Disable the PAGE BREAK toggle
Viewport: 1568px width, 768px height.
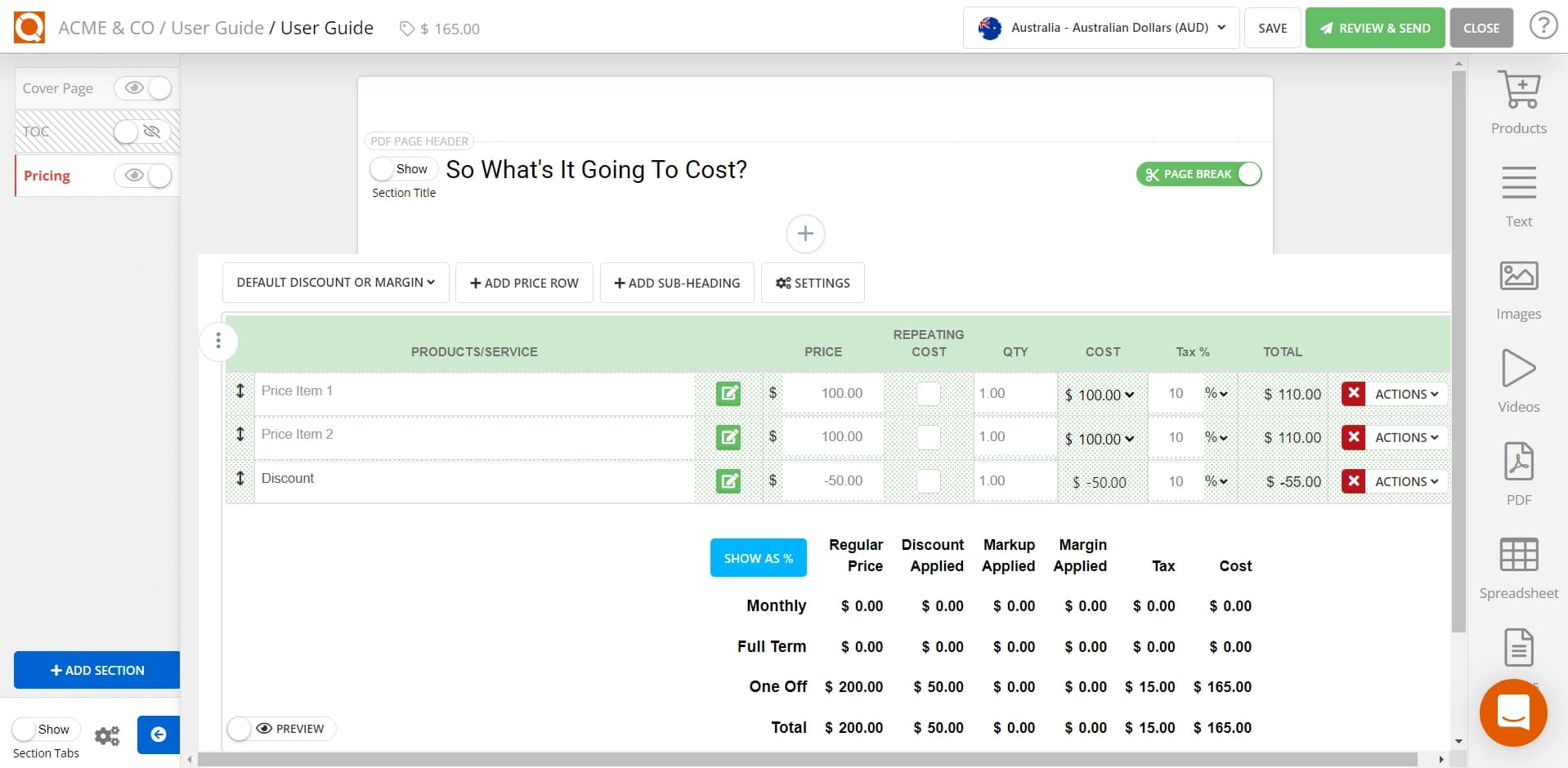(x=1248, y=173)
